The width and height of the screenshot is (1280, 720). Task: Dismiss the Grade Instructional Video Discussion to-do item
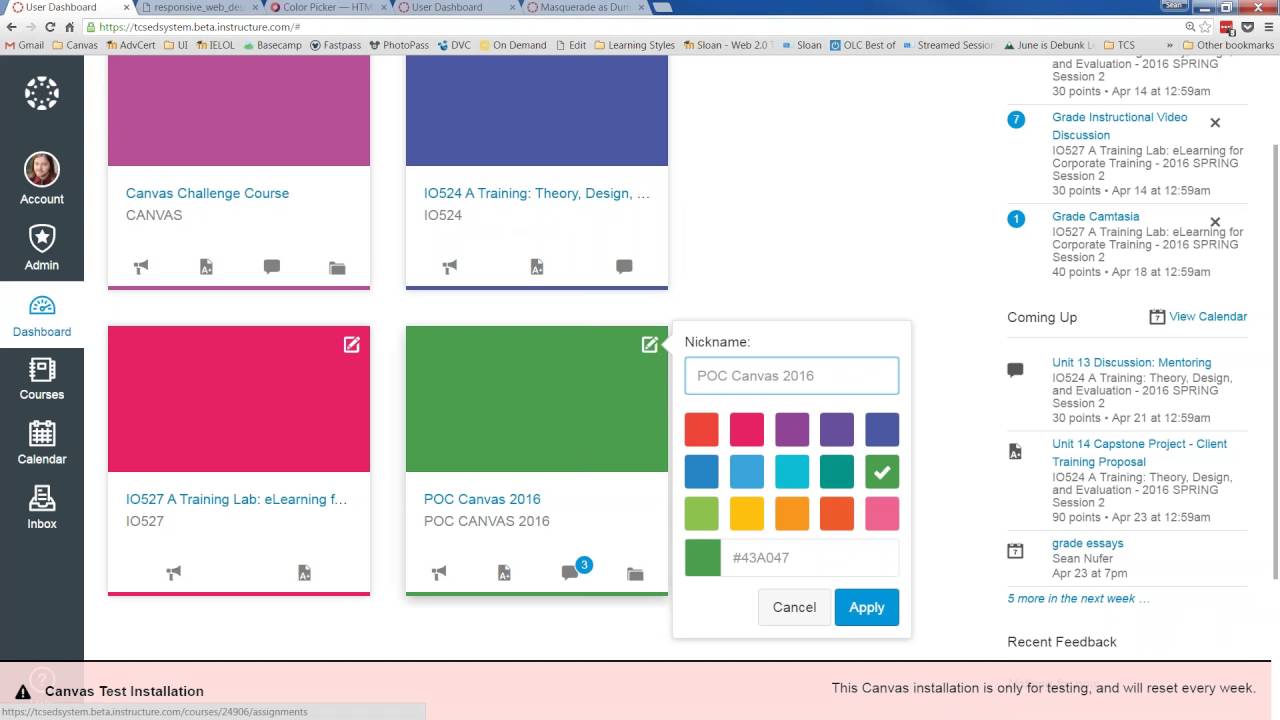click(1215, 123)
